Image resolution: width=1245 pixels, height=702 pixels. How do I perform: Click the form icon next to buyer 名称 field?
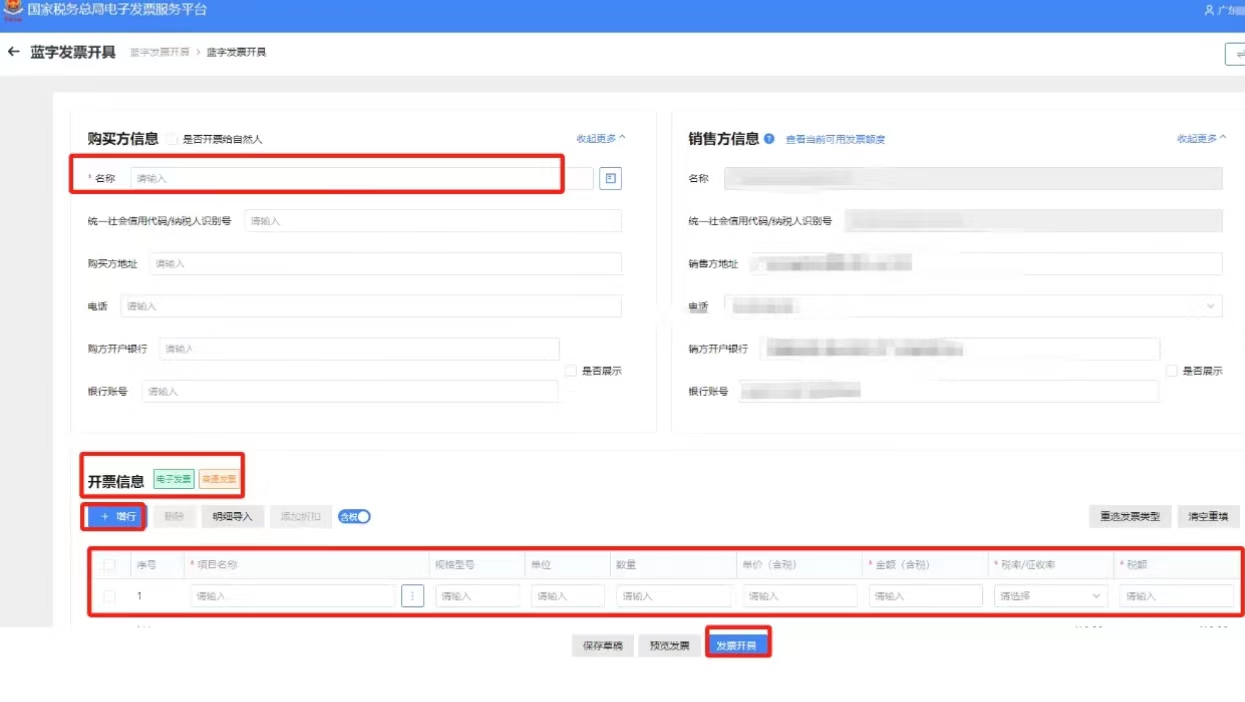(609, 177)
